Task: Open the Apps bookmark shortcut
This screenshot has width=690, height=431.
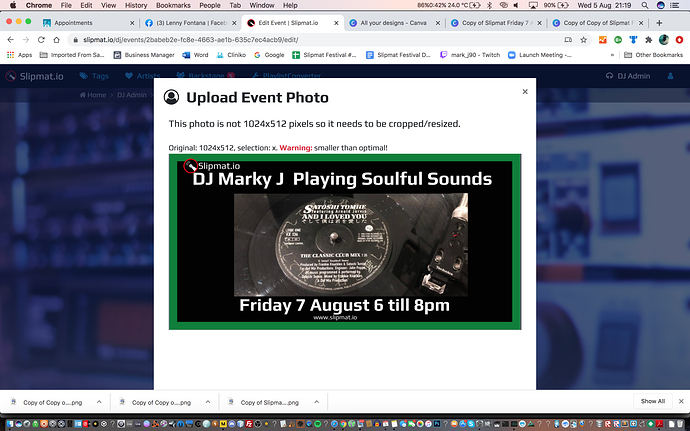Action: 19,55
